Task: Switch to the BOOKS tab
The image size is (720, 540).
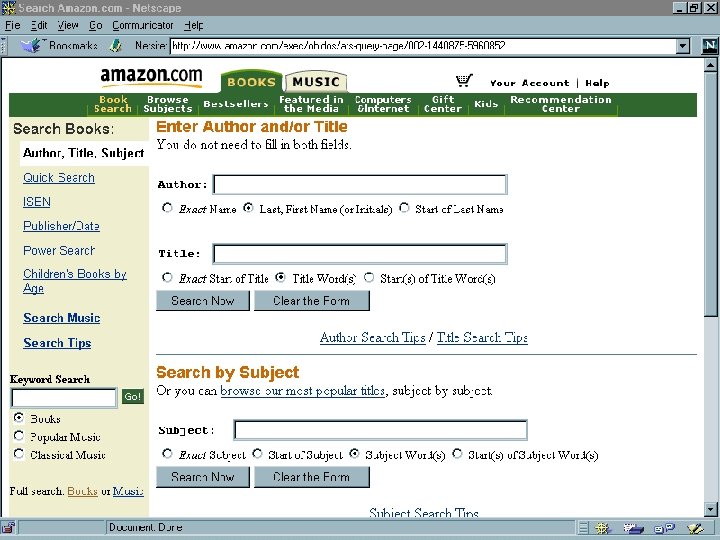Action: coord(251,82)
